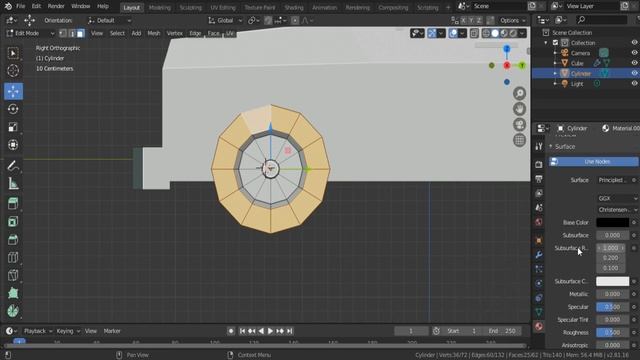The width and height of the screenshot is (640, 360).
Task: Open the Material properties tab
Action: tap(539, 326)
